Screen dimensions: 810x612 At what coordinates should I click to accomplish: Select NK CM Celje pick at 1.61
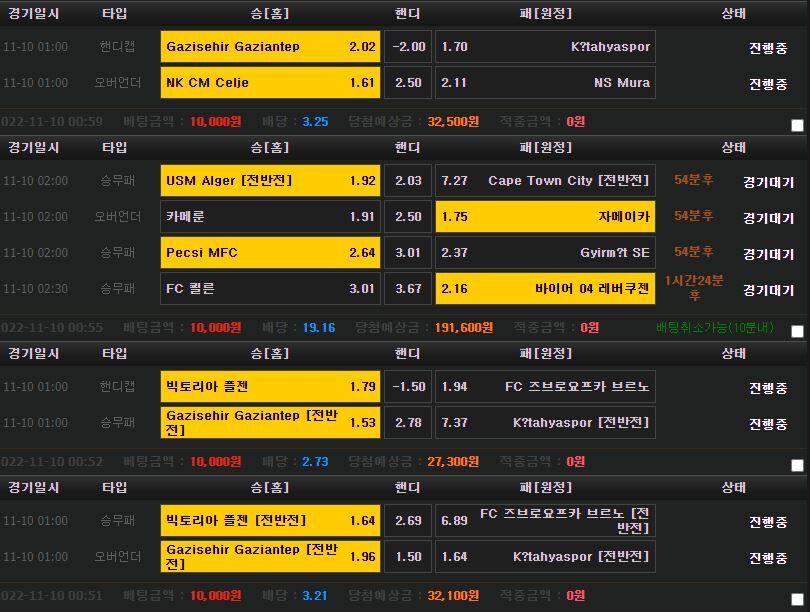click(270, 83)
